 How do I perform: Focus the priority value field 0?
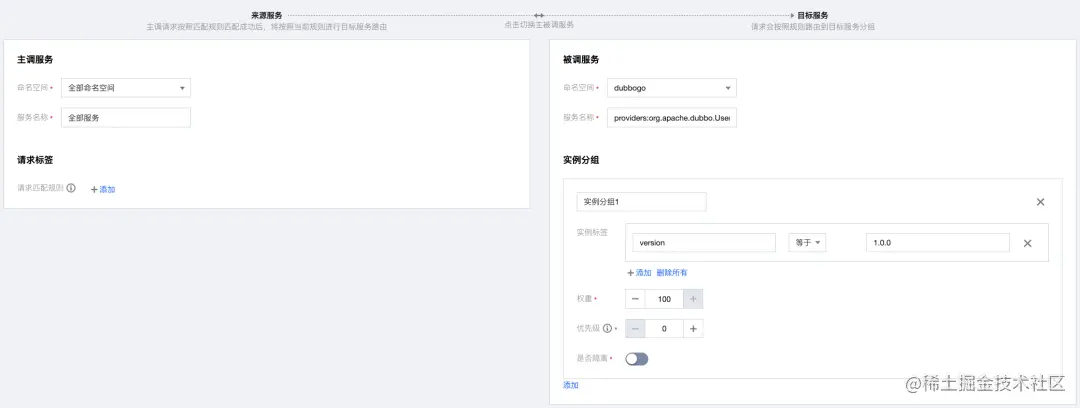[x=664, y=329]
